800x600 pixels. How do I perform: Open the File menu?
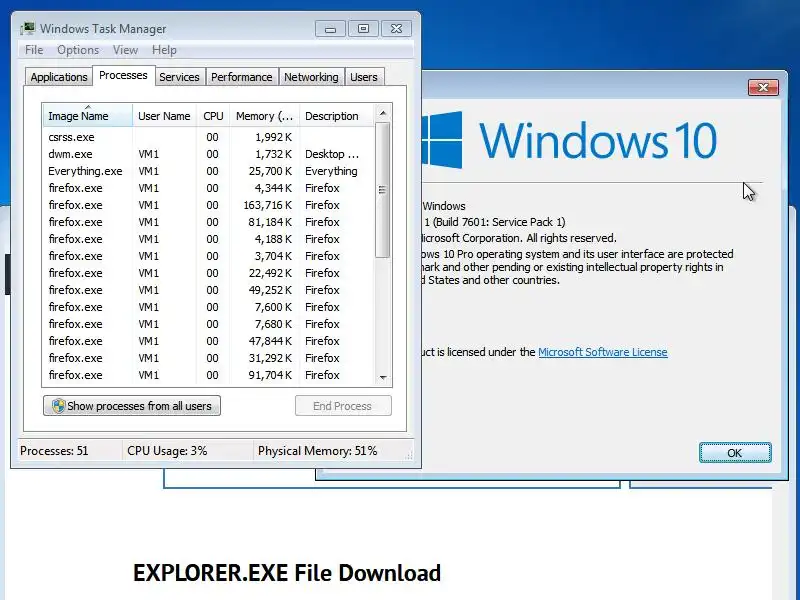pos(34,50)
